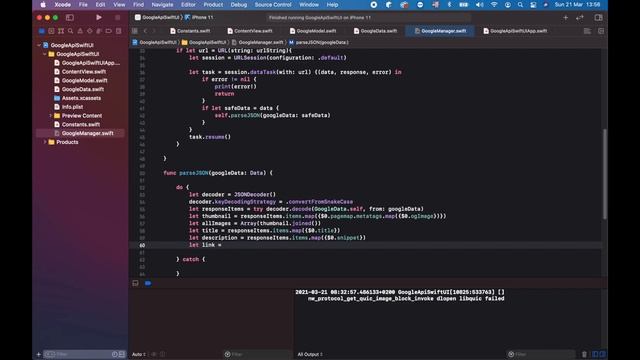Select GoogleManager.swift in the navigator

[x=88, y=133]
